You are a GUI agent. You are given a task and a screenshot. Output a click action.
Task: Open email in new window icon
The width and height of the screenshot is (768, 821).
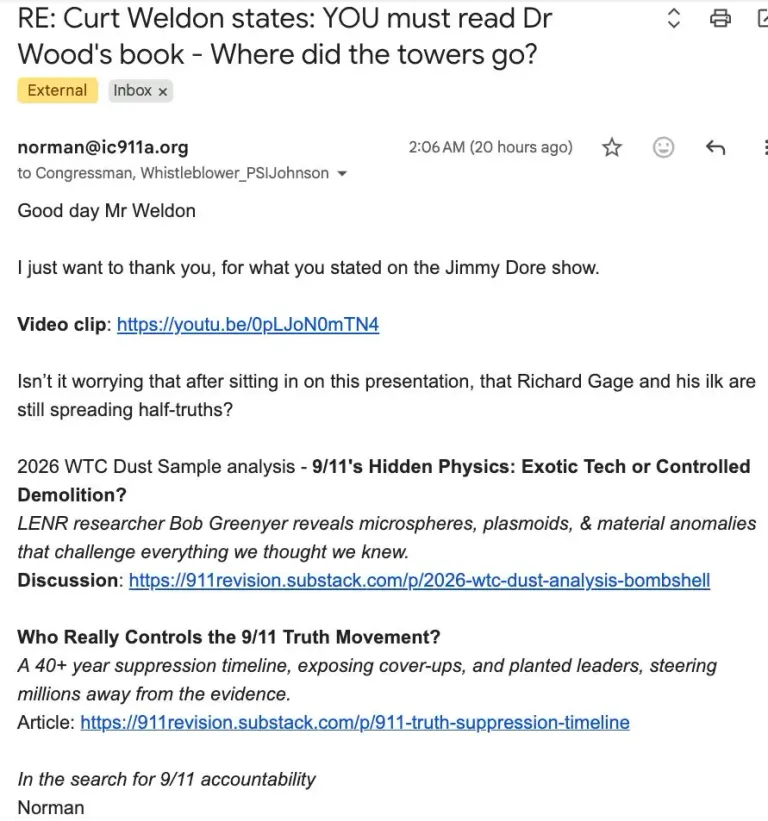[x=763, y=18]
